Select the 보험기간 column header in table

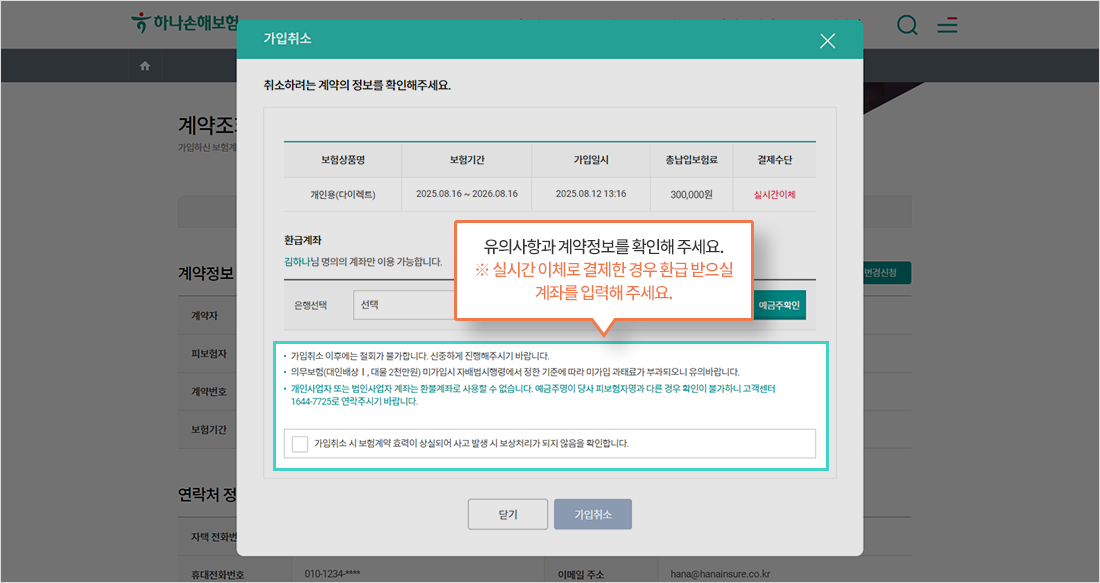tap(467, 160)
